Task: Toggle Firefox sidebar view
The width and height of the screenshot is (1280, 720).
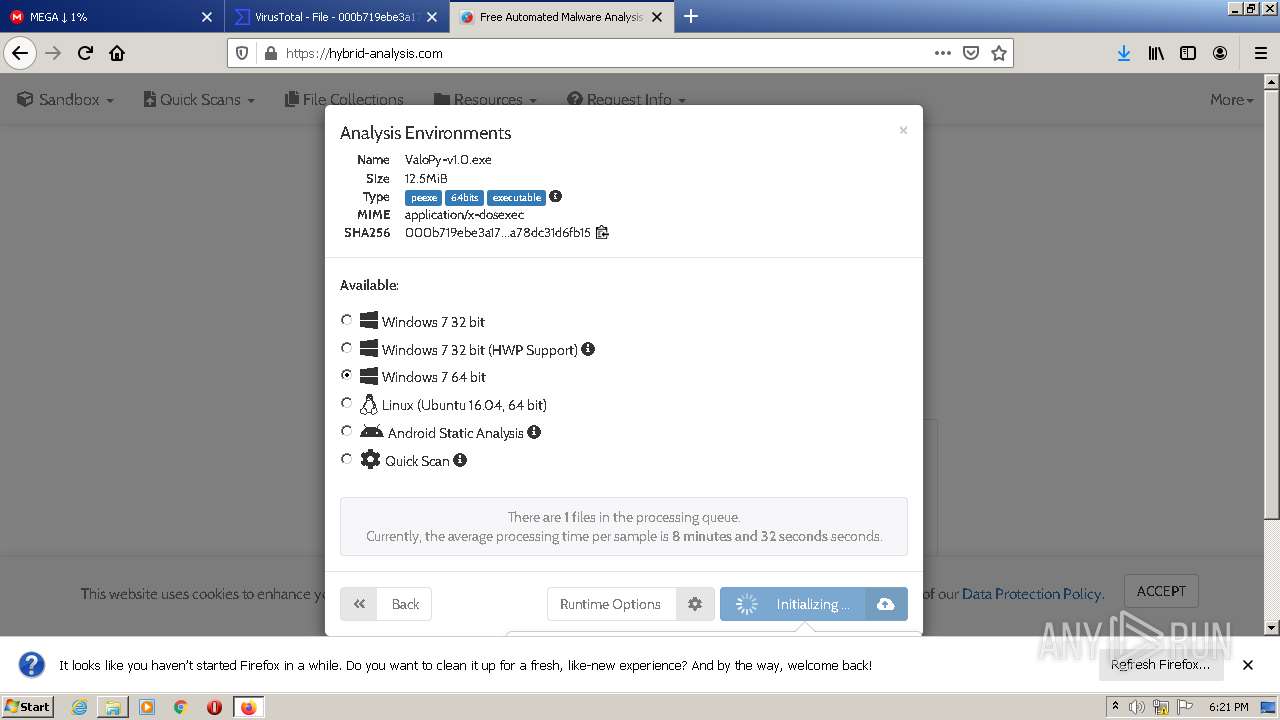Action: (x=1188, y=53)
